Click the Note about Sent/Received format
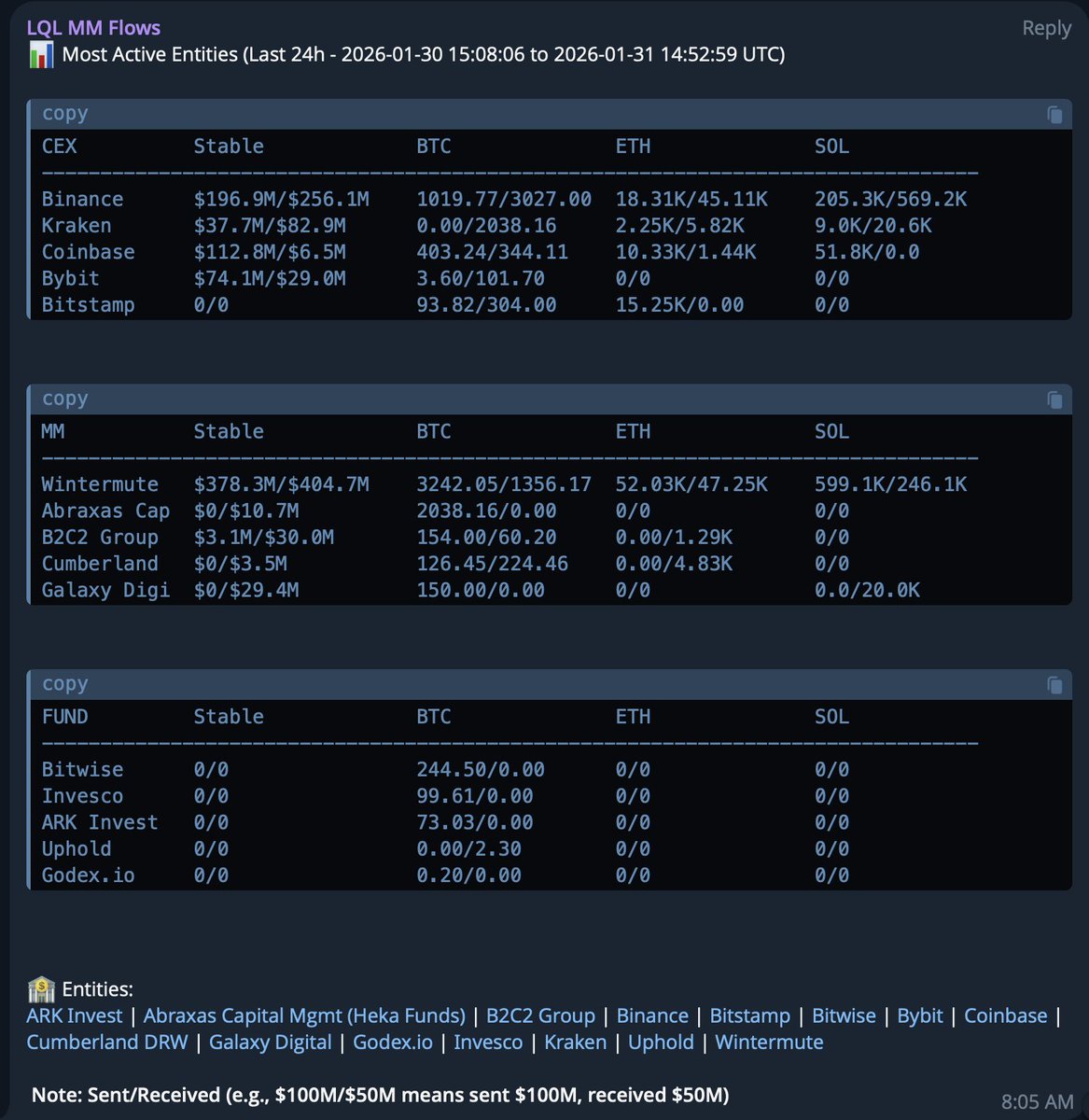Image resolution: width=1089 pixels, height=1120 pixels. point(380,1095)
